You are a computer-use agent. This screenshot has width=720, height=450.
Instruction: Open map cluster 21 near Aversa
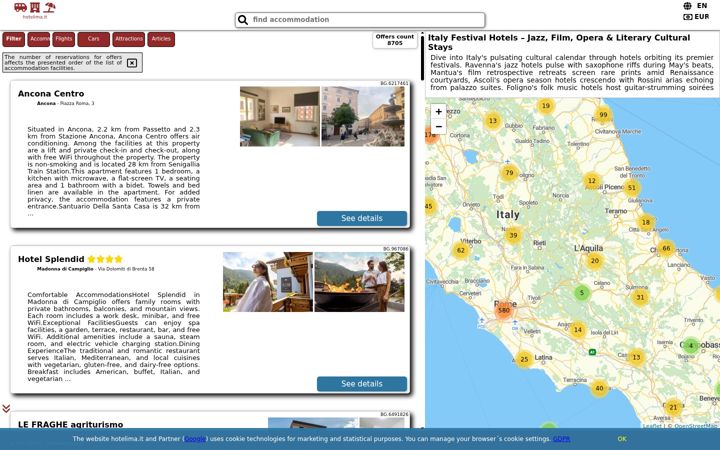pos(673,407)
